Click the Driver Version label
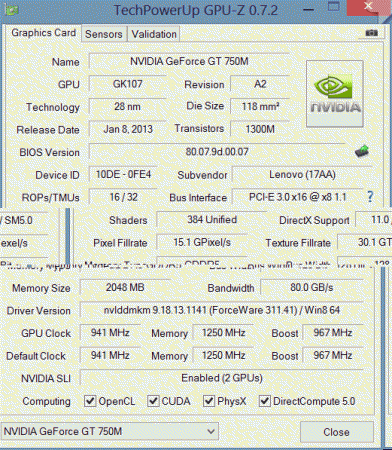392x450 pixels. point(39,311)
